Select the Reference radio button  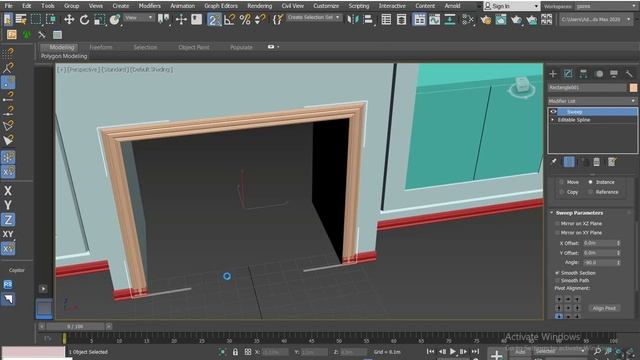[x=590, y=192]
